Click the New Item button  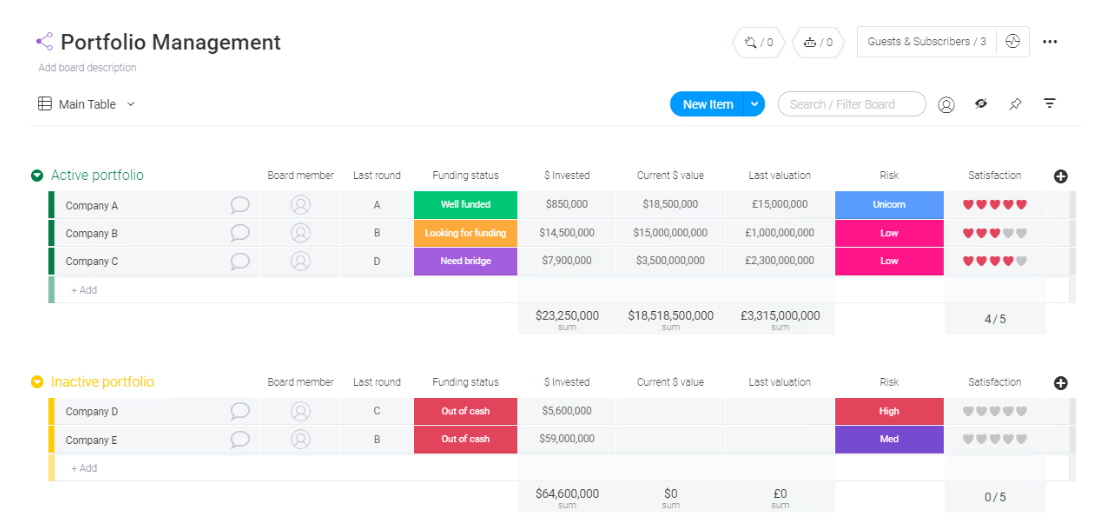[x=707, y=104]
